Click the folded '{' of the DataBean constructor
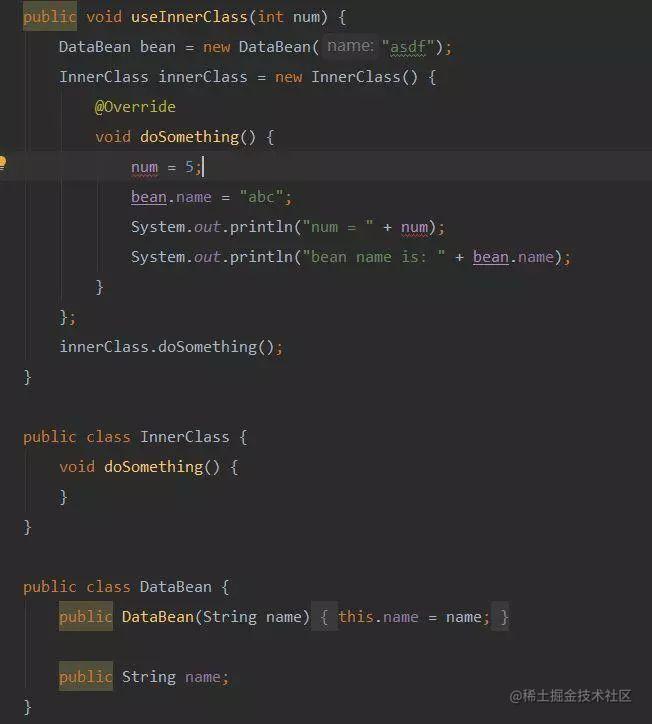Image resolution: width=652 pixels, height=724 pixels. [x=324, y=617]
